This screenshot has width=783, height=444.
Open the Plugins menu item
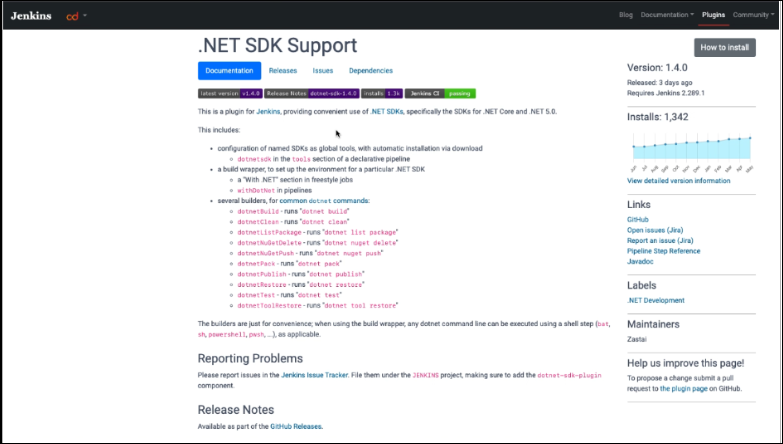click(713, 15)
